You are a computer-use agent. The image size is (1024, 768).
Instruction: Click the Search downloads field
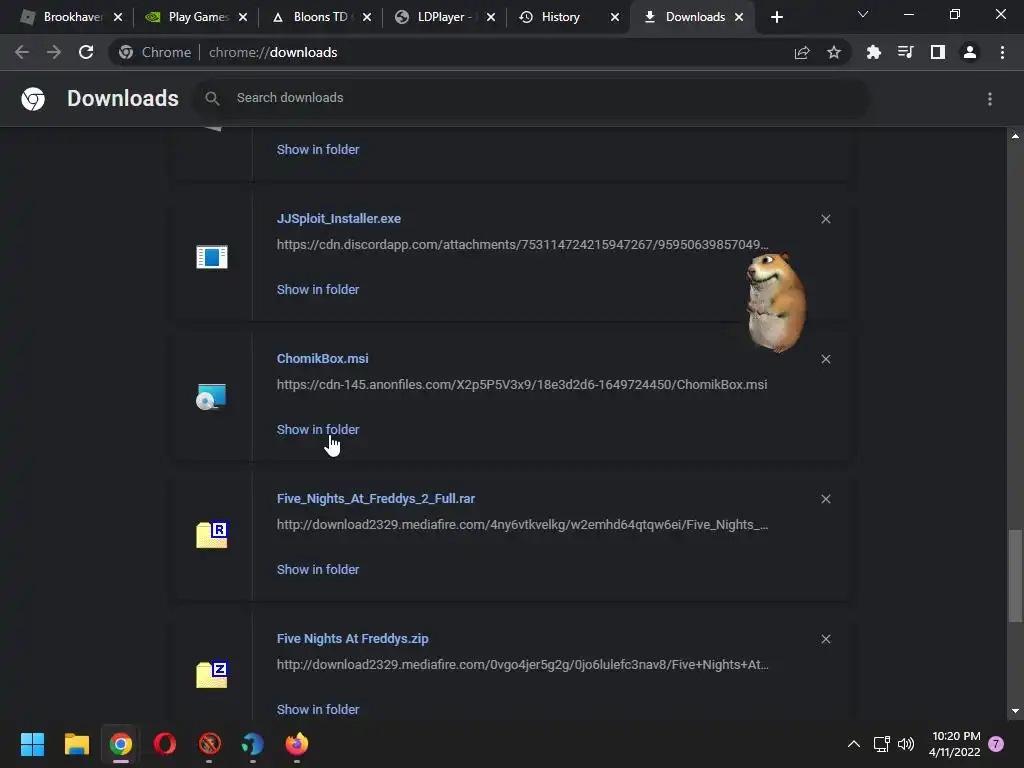pos(530,98)
